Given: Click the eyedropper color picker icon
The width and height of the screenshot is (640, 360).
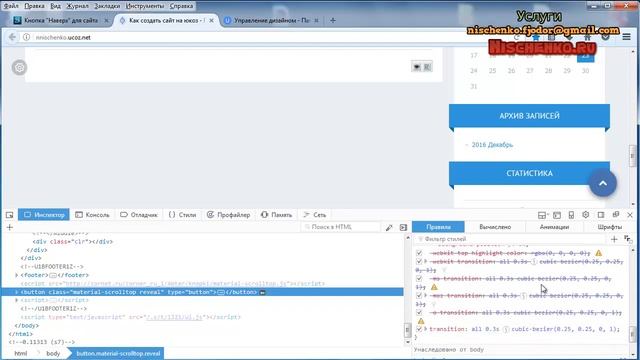Looking at the screenshot, I should point(389,227).
